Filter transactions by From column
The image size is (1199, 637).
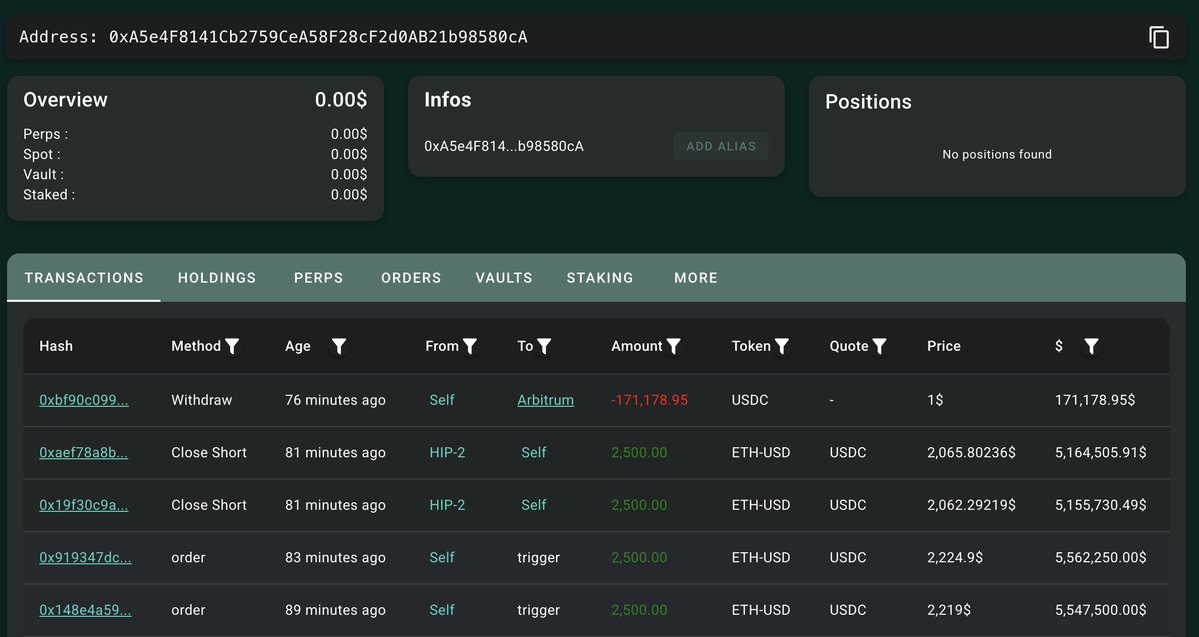(x=470, y=346)
